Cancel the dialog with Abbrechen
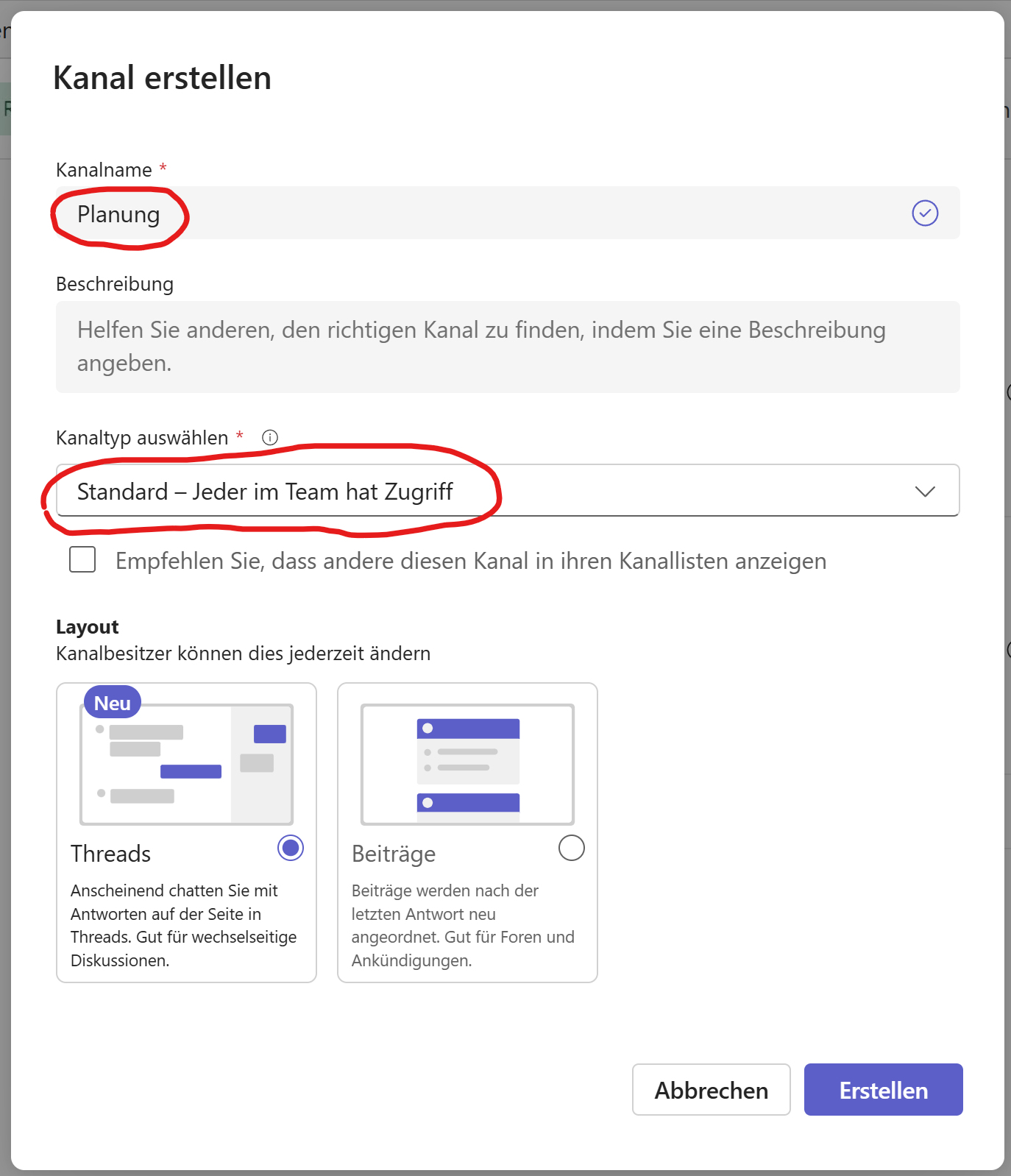The image size is (1011, 1176). (x=711, y=1090)
